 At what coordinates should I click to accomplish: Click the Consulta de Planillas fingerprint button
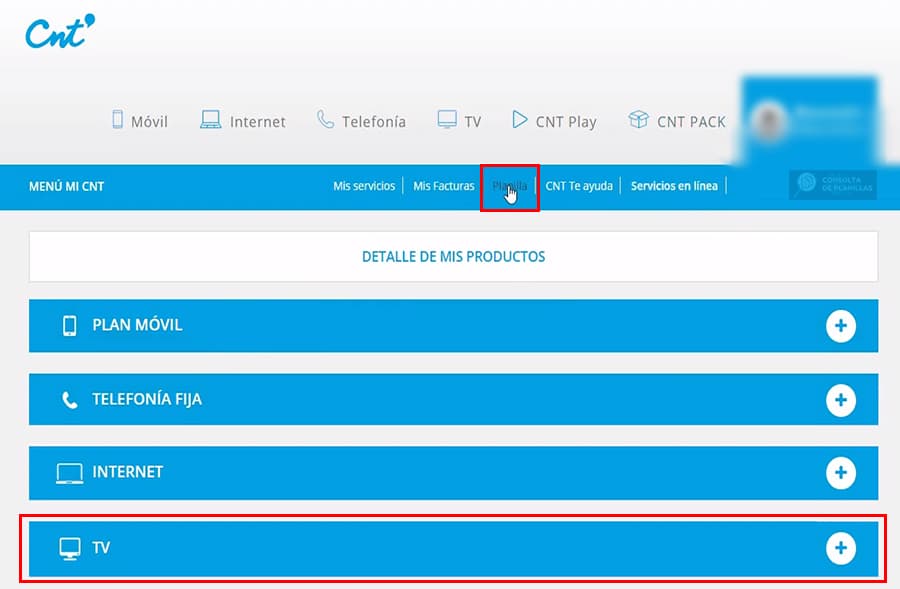[x=832, y=185]
